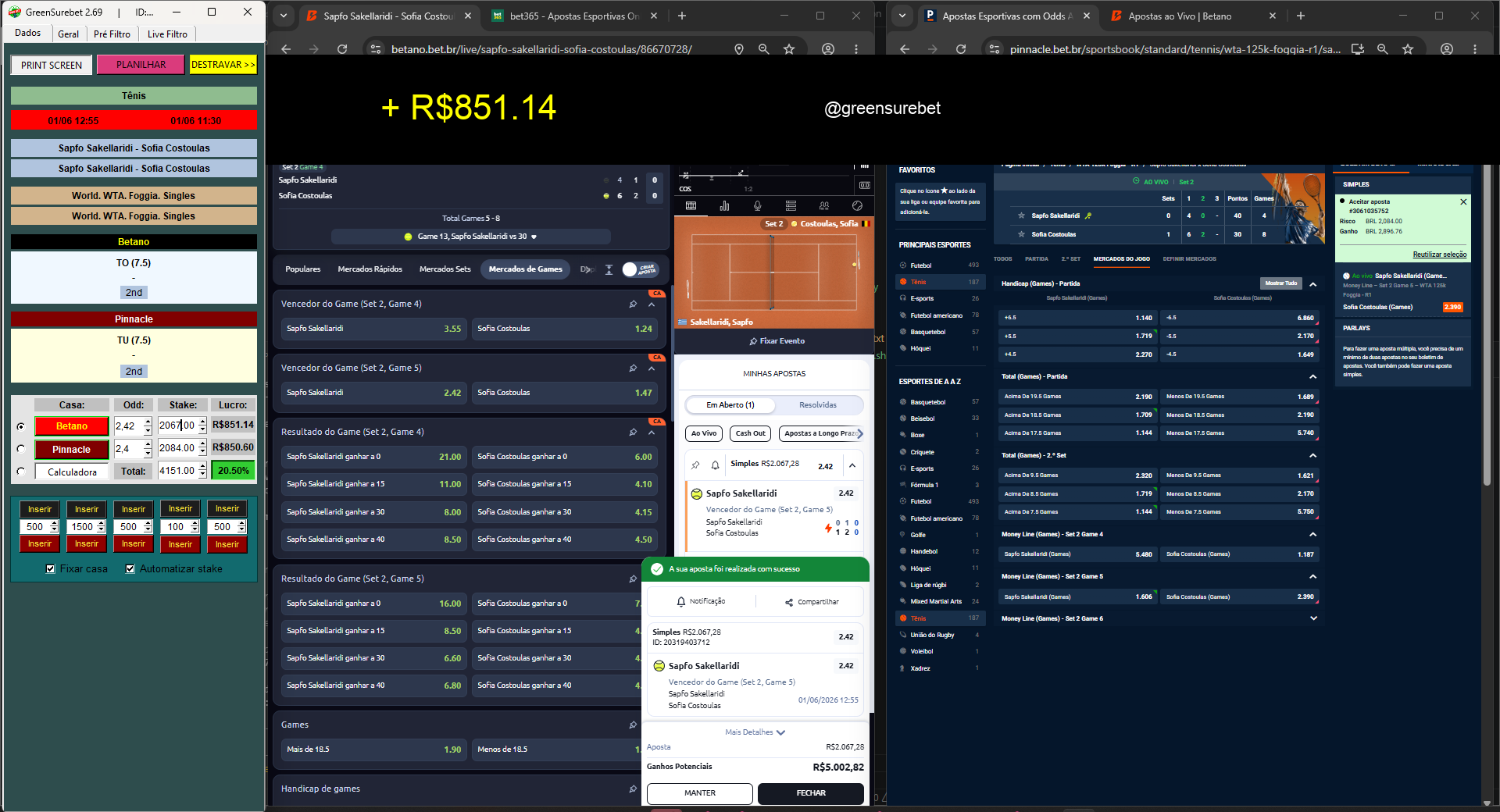Switch to the Mercados Sets tab in Betano
Viewport: 1500px width, 812px height.
[445, 269]
